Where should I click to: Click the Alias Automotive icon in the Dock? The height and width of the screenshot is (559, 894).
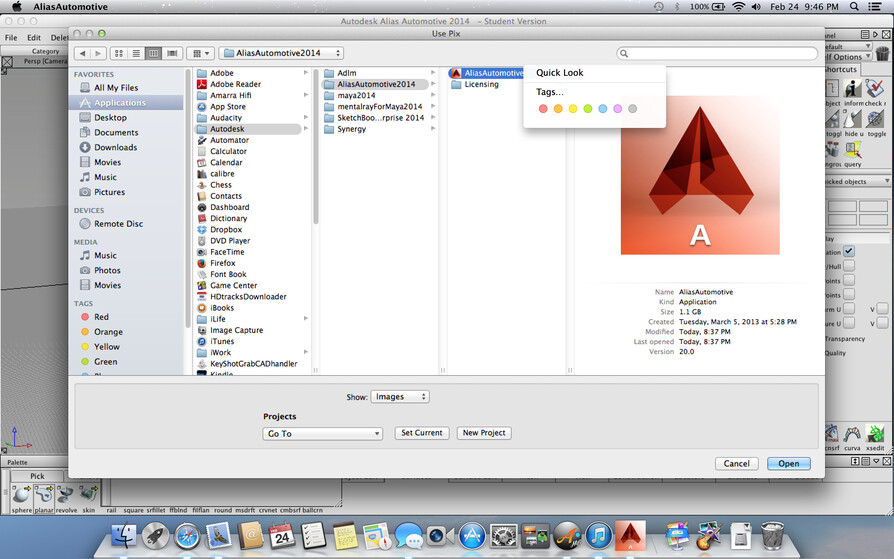click(x=630, y=535)
